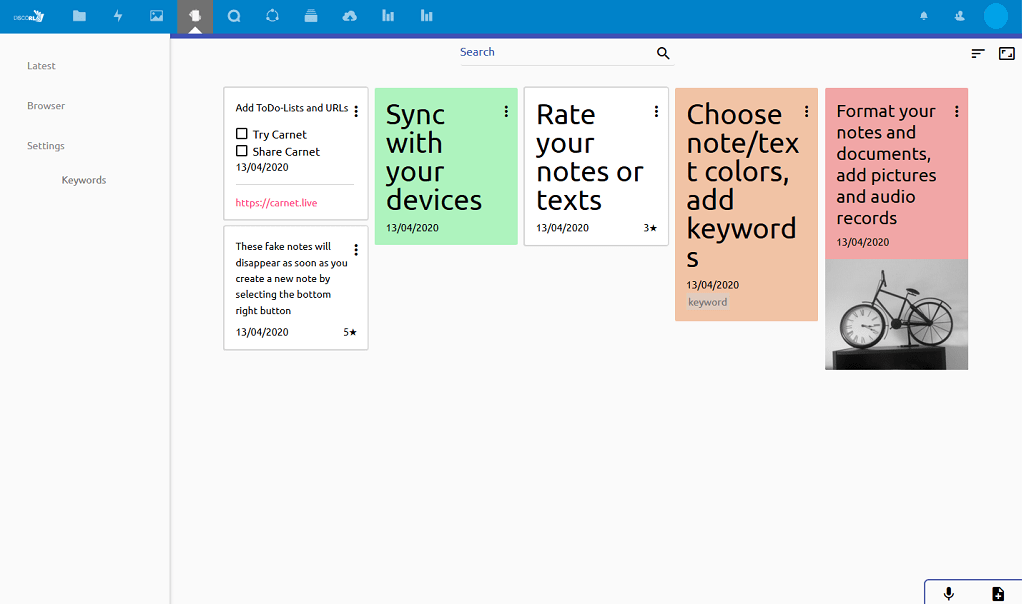
Task: Open the https://carnet.live link
Action: [x=276, y=203]
